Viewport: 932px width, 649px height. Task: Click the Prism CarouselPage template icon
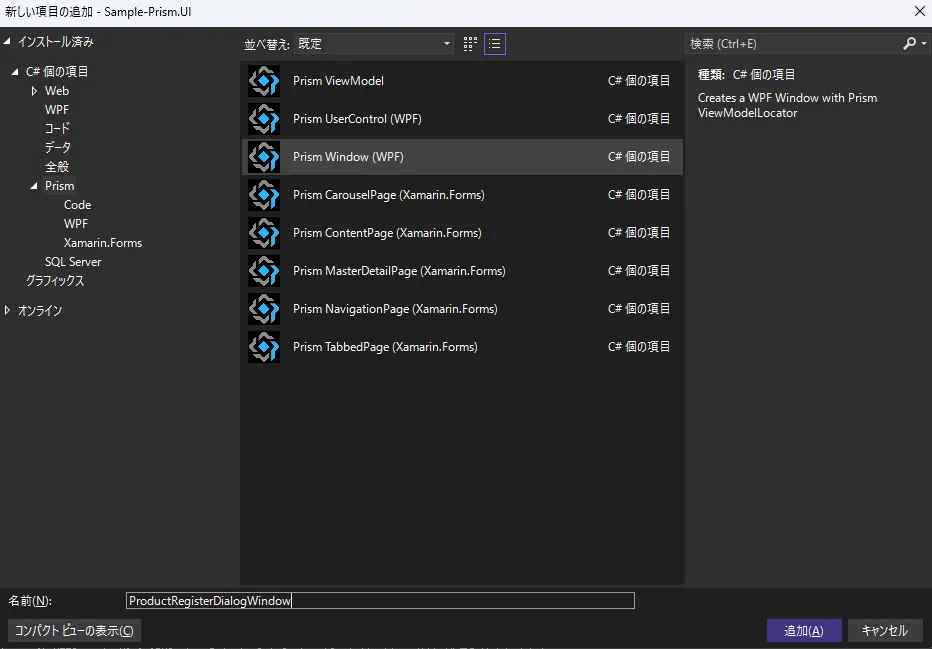(x=264, y=195)
